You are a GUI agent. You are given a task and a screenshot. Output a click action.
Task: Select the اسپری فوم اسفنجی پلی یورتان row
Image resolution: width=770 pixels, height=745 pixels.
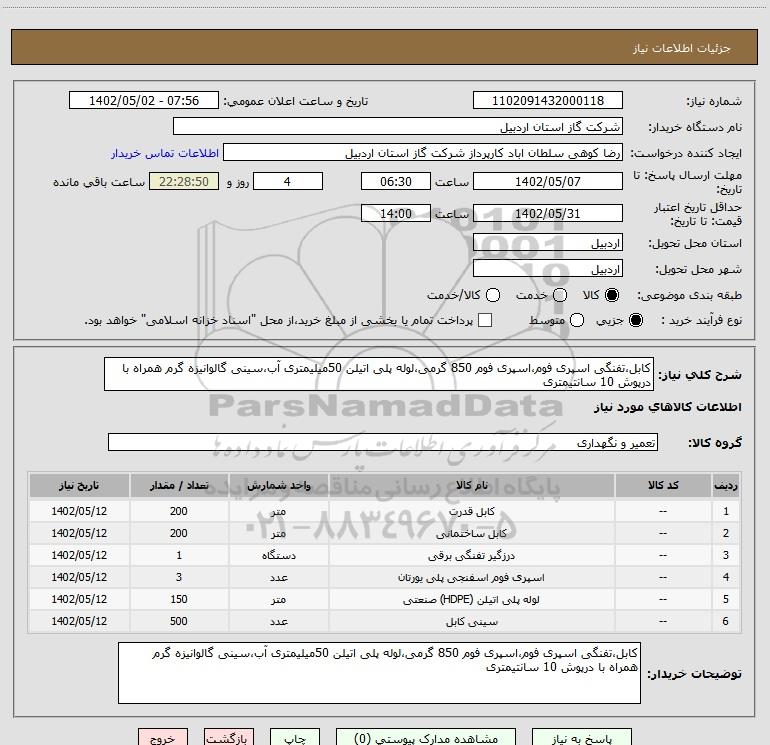(385, 578)
